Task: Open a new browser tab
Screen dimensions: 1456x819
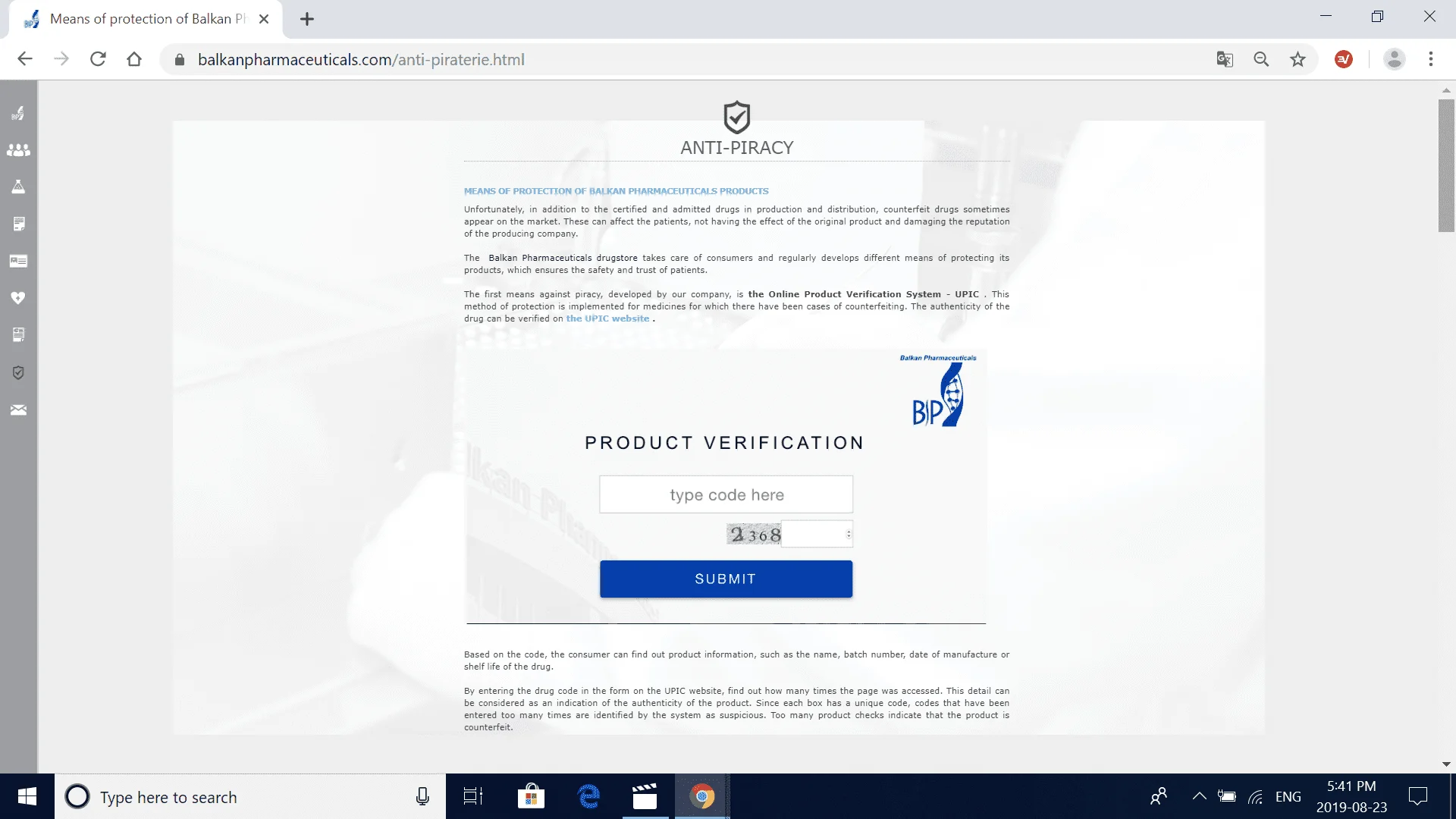Action: pos(307,20)
